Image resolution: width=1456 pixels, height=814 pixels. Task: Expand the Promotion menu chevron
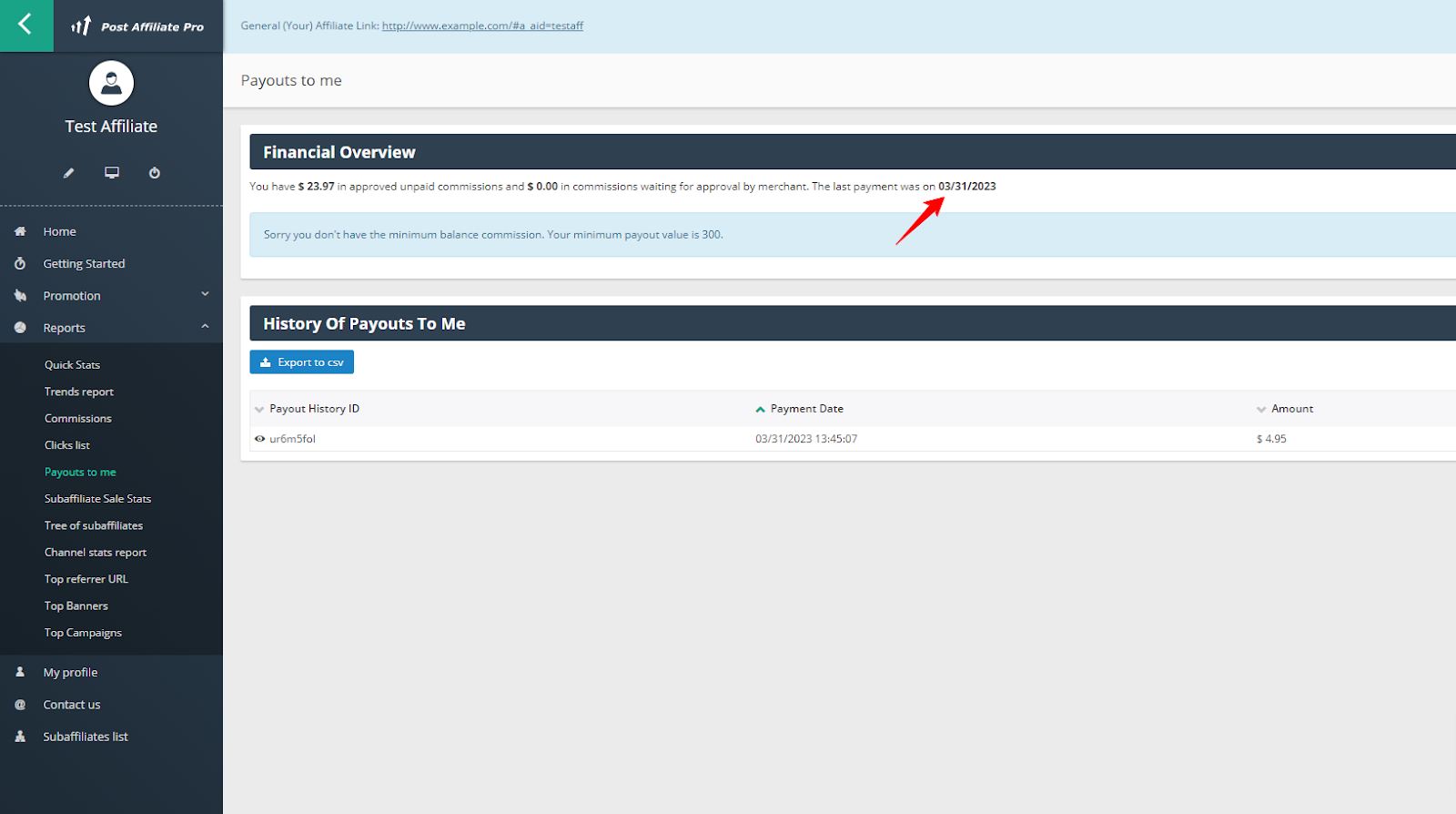click(x=205, y=294)
